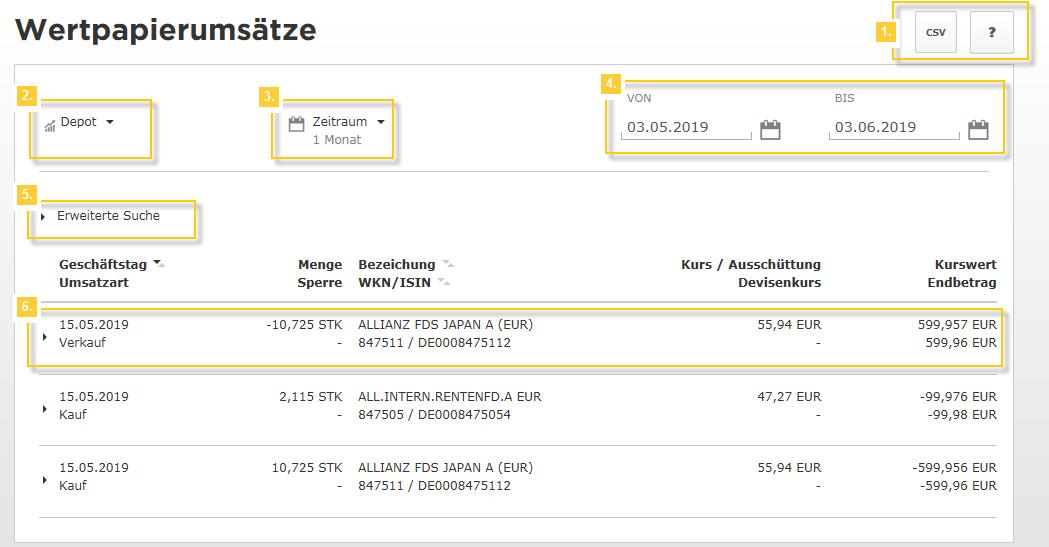Open calendar picker for VON date
The width and height of the screenshot is (1049, 547).
click(x=770, y=129)
